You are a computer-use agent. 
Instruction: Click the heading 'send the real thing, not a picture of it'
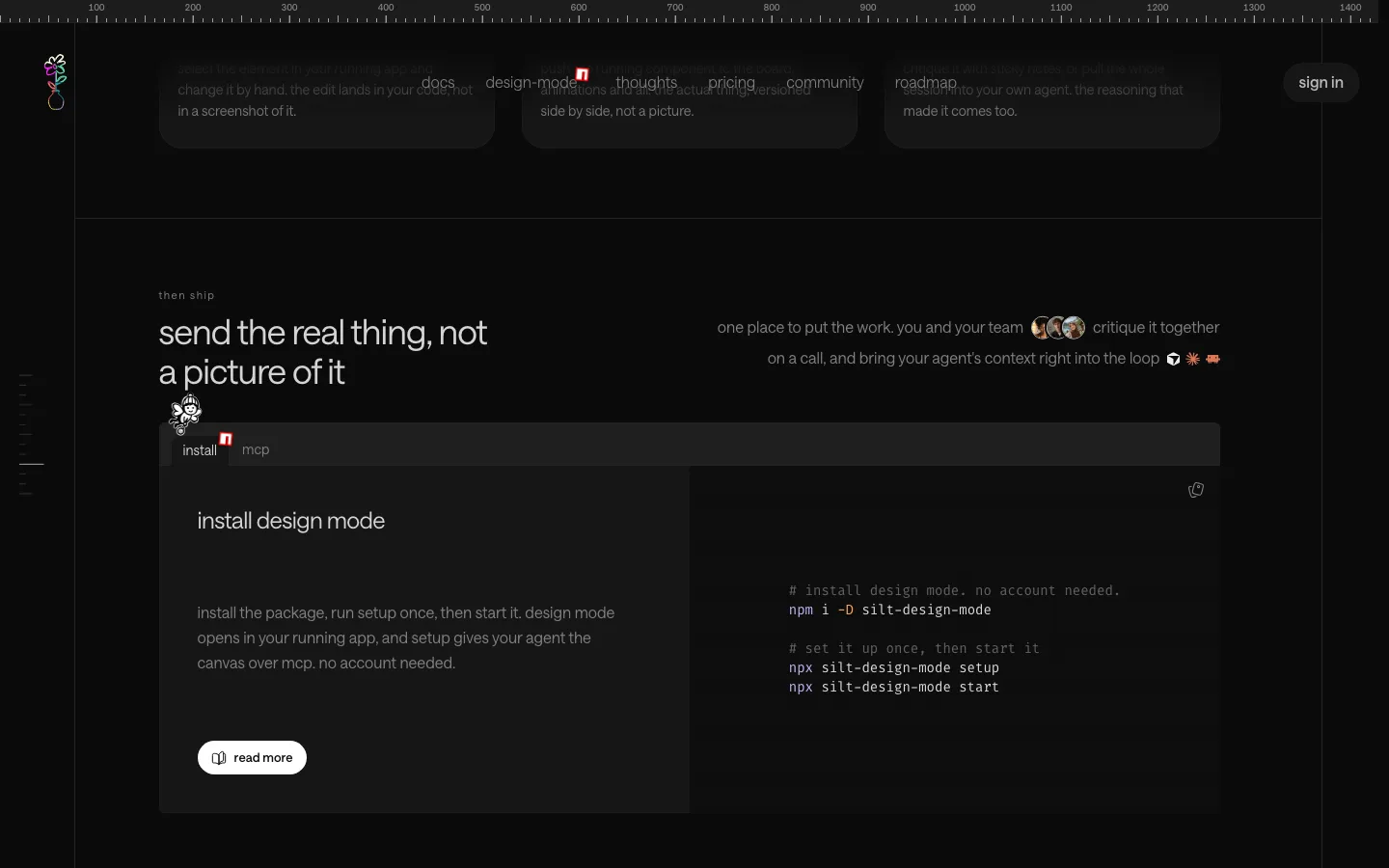[323, 352]
